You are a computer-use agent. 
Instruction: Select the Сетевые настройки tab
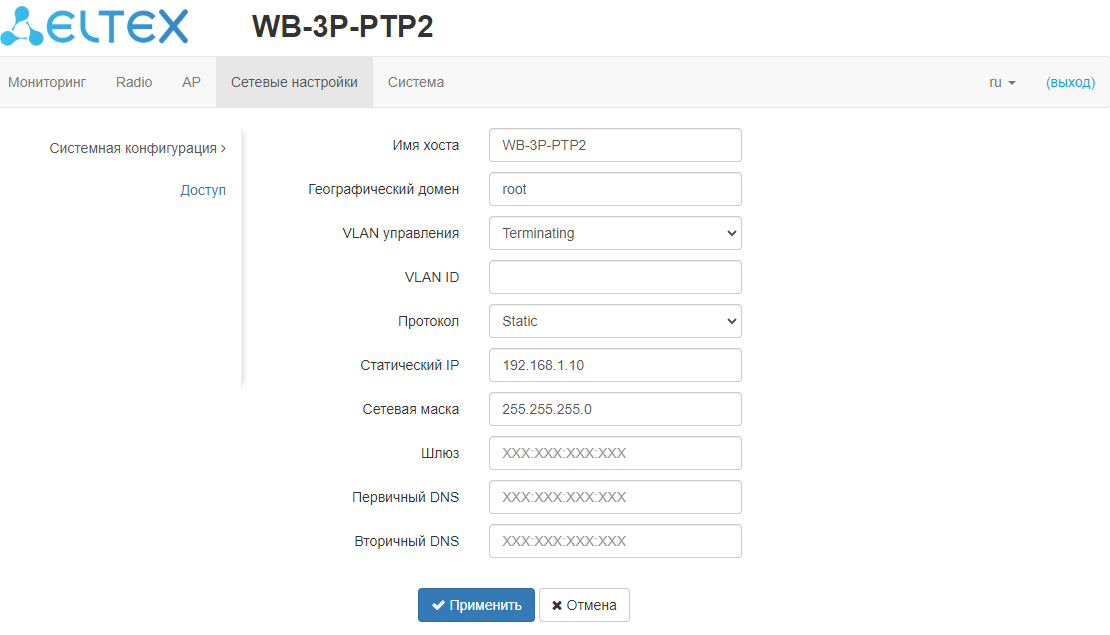[294, 82]
